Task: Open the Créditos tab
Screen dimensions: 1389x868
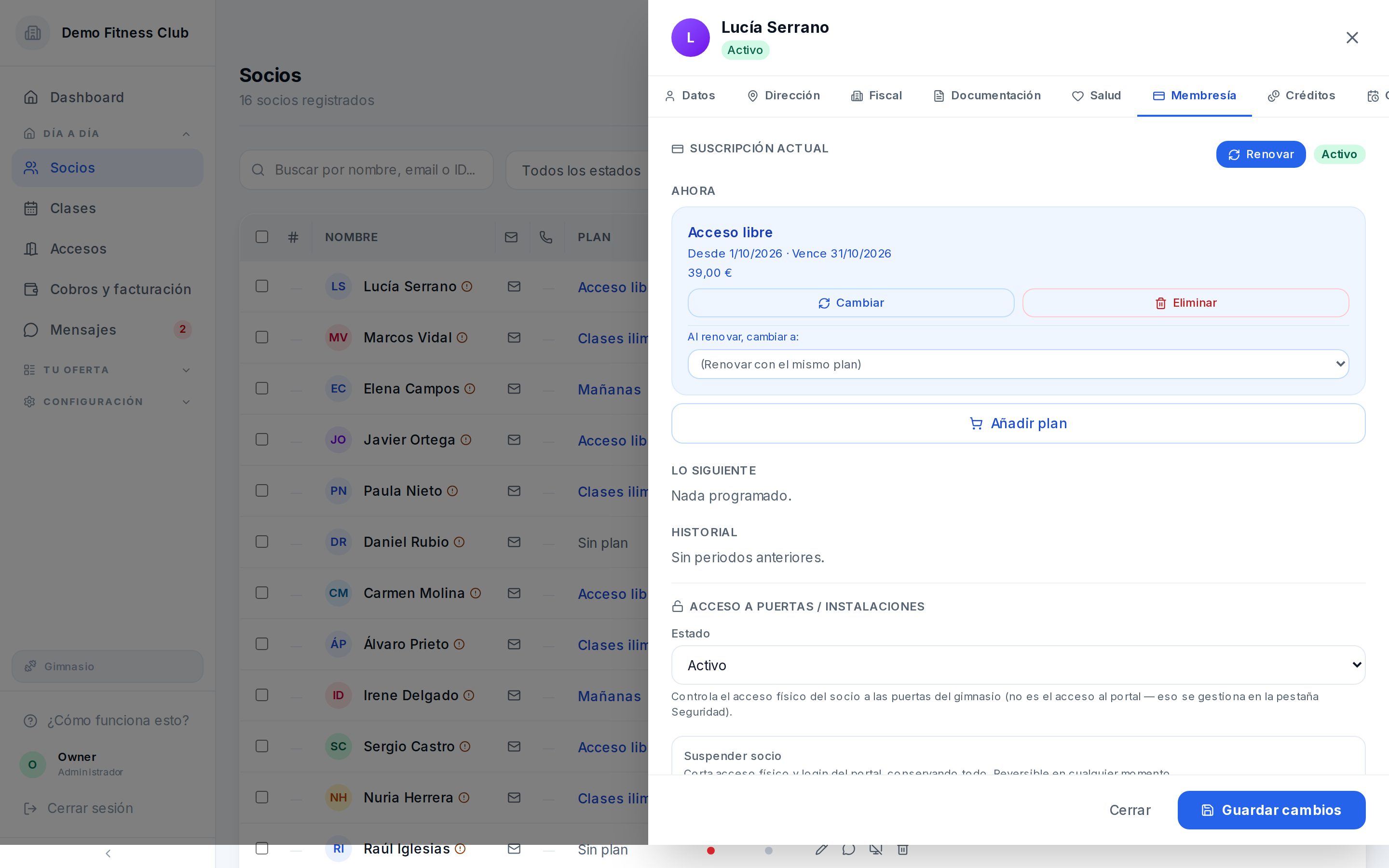Action: [1301, 96]
